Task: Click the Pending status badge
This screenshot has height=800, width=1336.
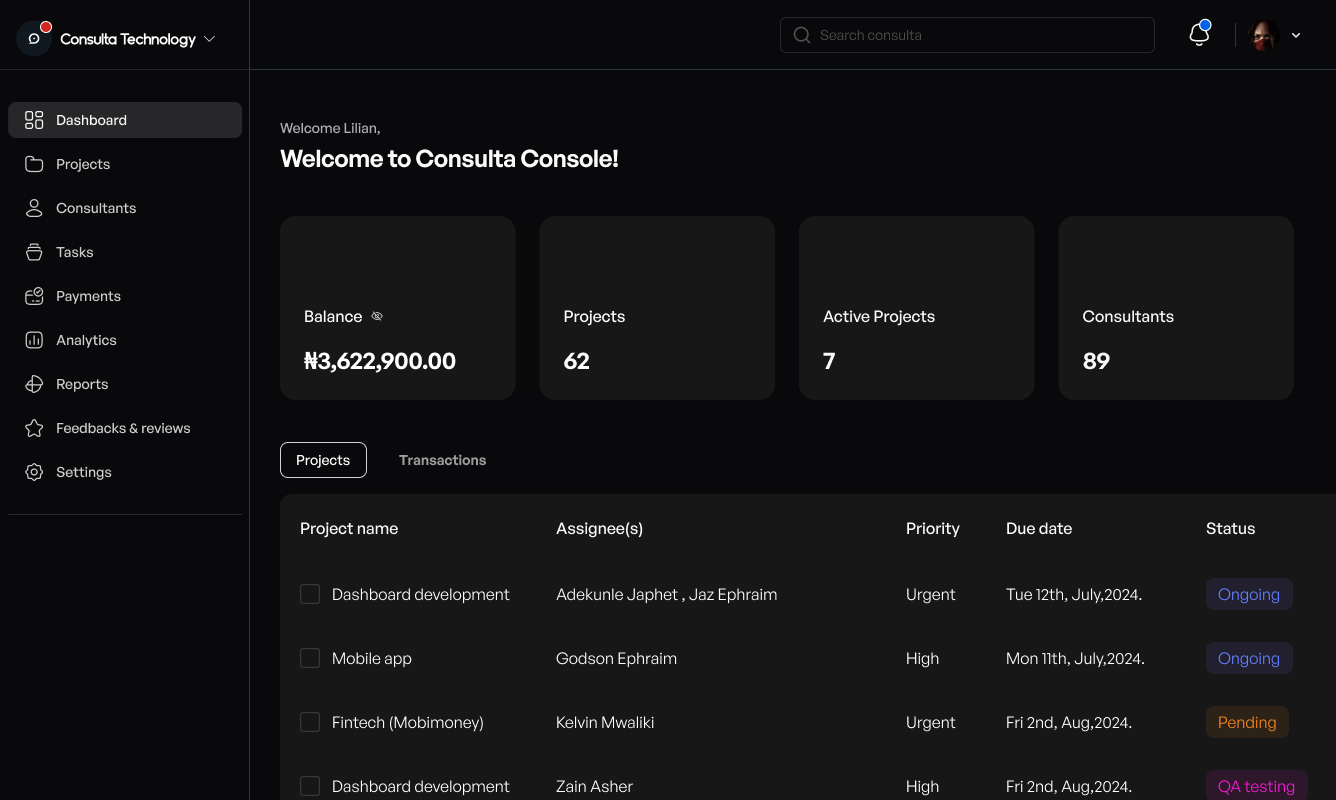Action: (1247, 722)
